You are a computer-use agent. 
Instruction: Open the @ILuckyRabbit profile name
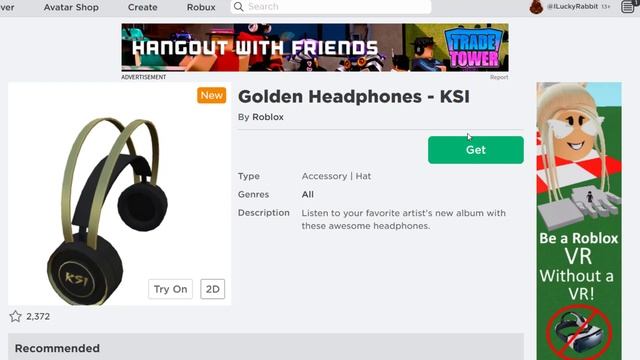click(573, 7)
